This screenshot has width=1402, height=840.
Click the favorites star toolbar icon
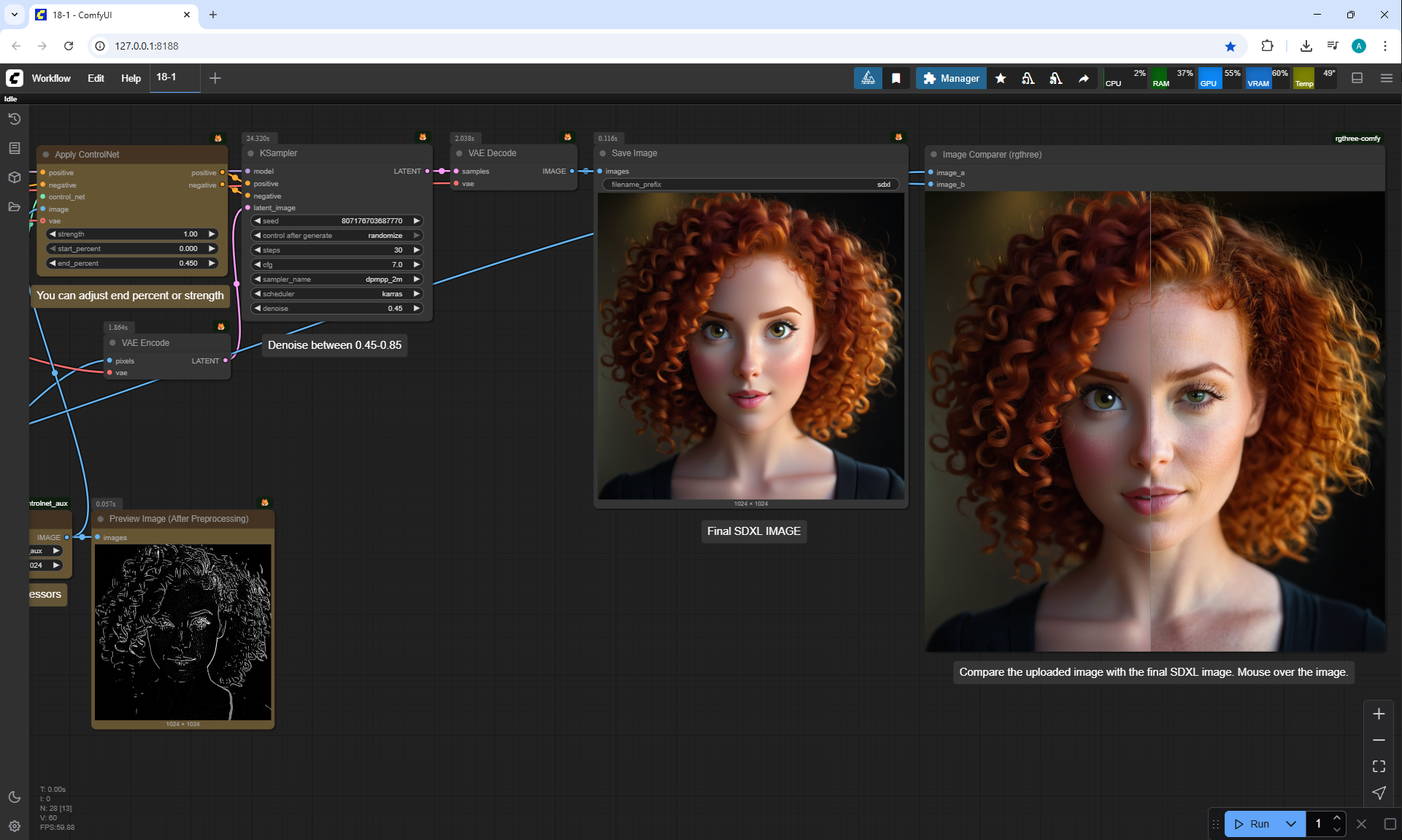coord(1001,78)
